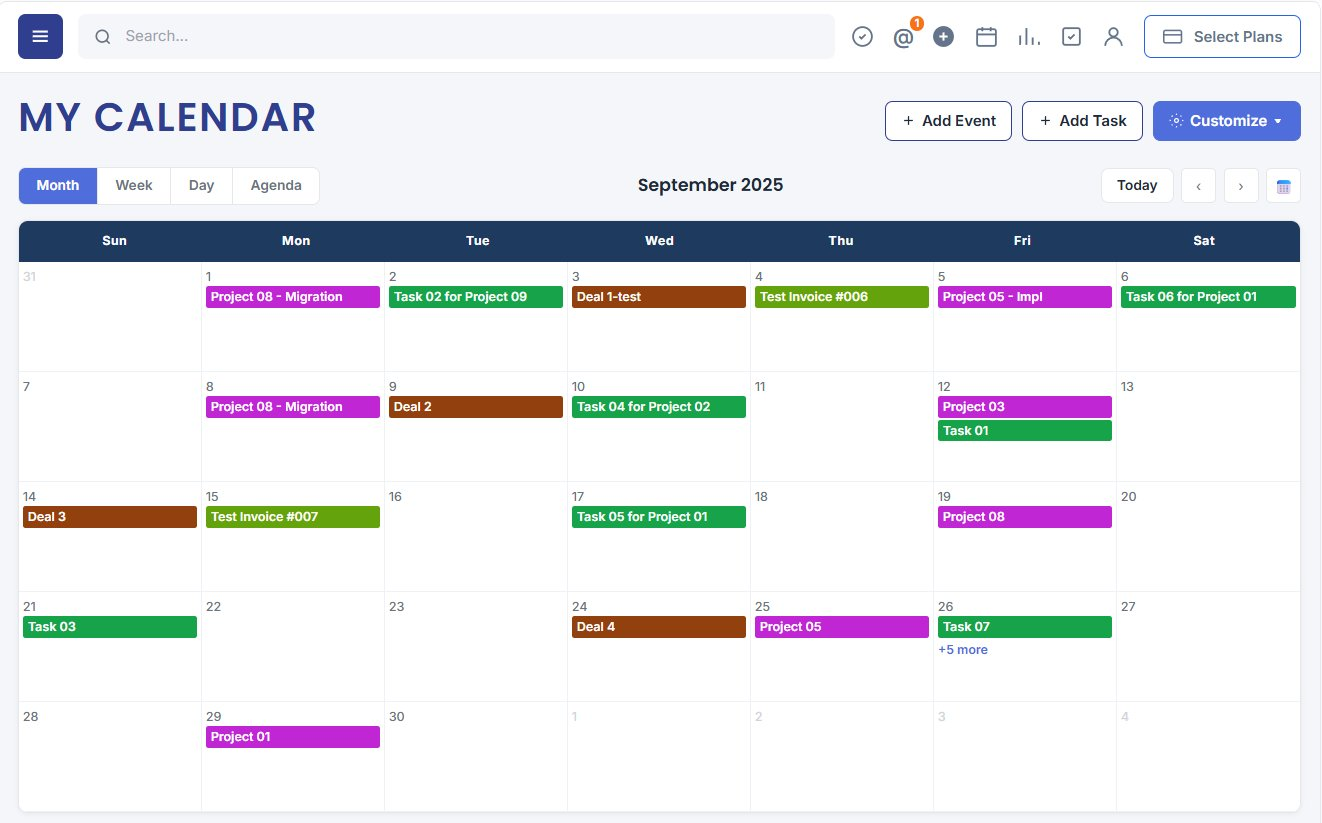Screen dimensions: 1322x823
Task: Click the Wed column header
Action: (659, 241)
